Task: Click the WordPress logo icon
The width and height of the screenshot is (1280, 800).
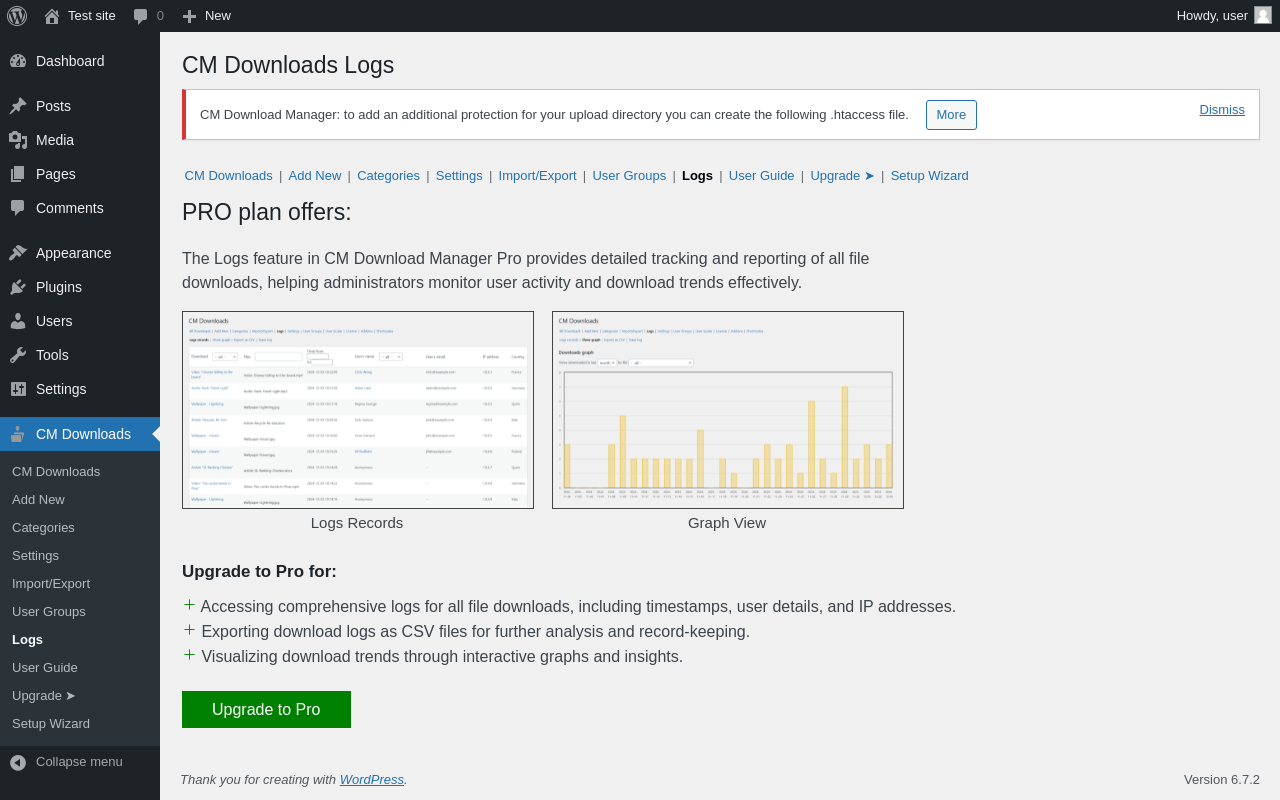Action: [x=17, y=16]
